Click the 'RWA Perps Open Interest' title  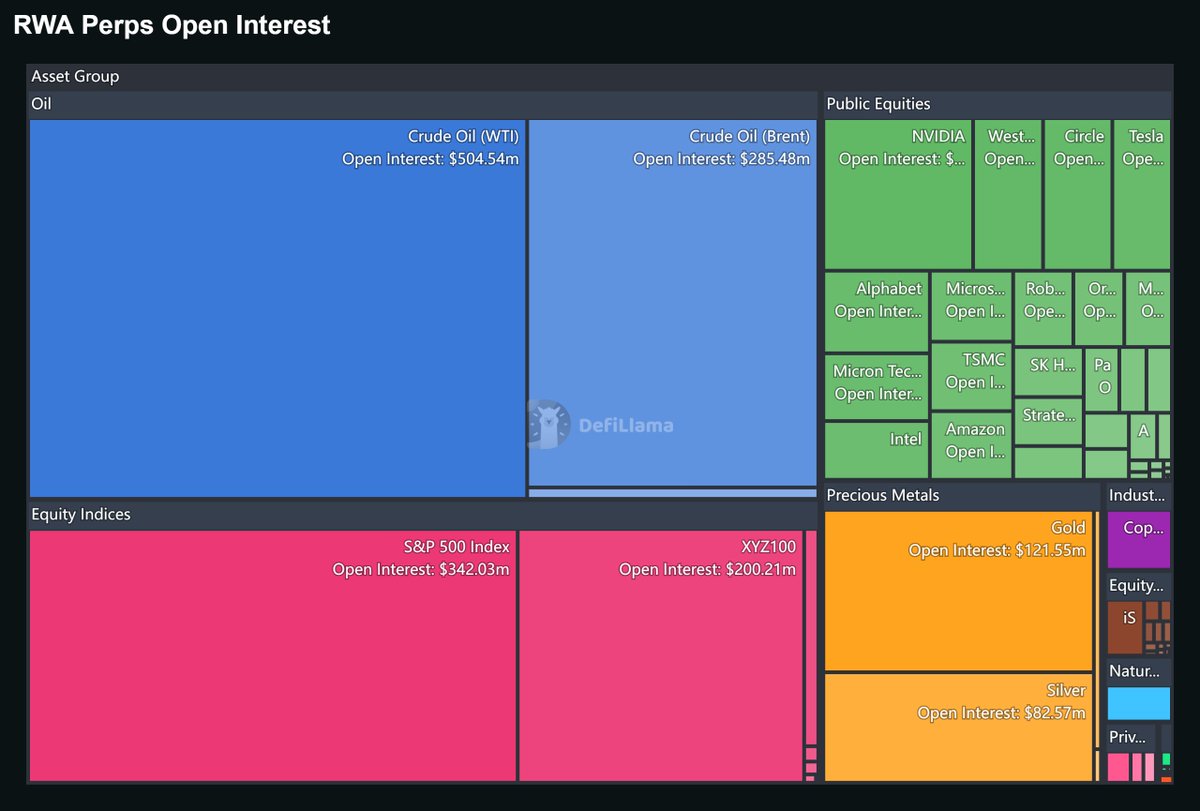point(172,25)
